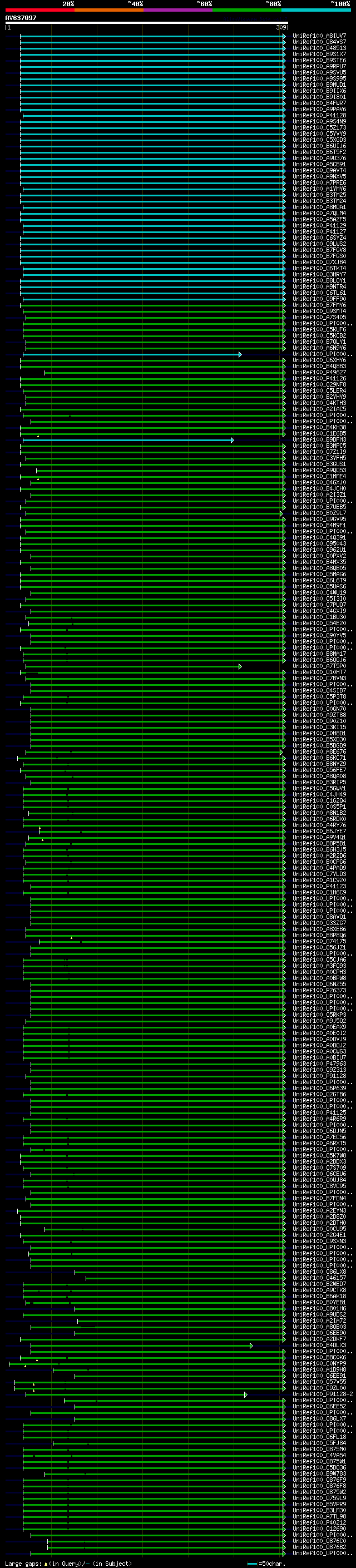This screenshot has height=1568, width=356.
Task: Click label UniRef100_Q6XHY6
Action: click(319, 360)
